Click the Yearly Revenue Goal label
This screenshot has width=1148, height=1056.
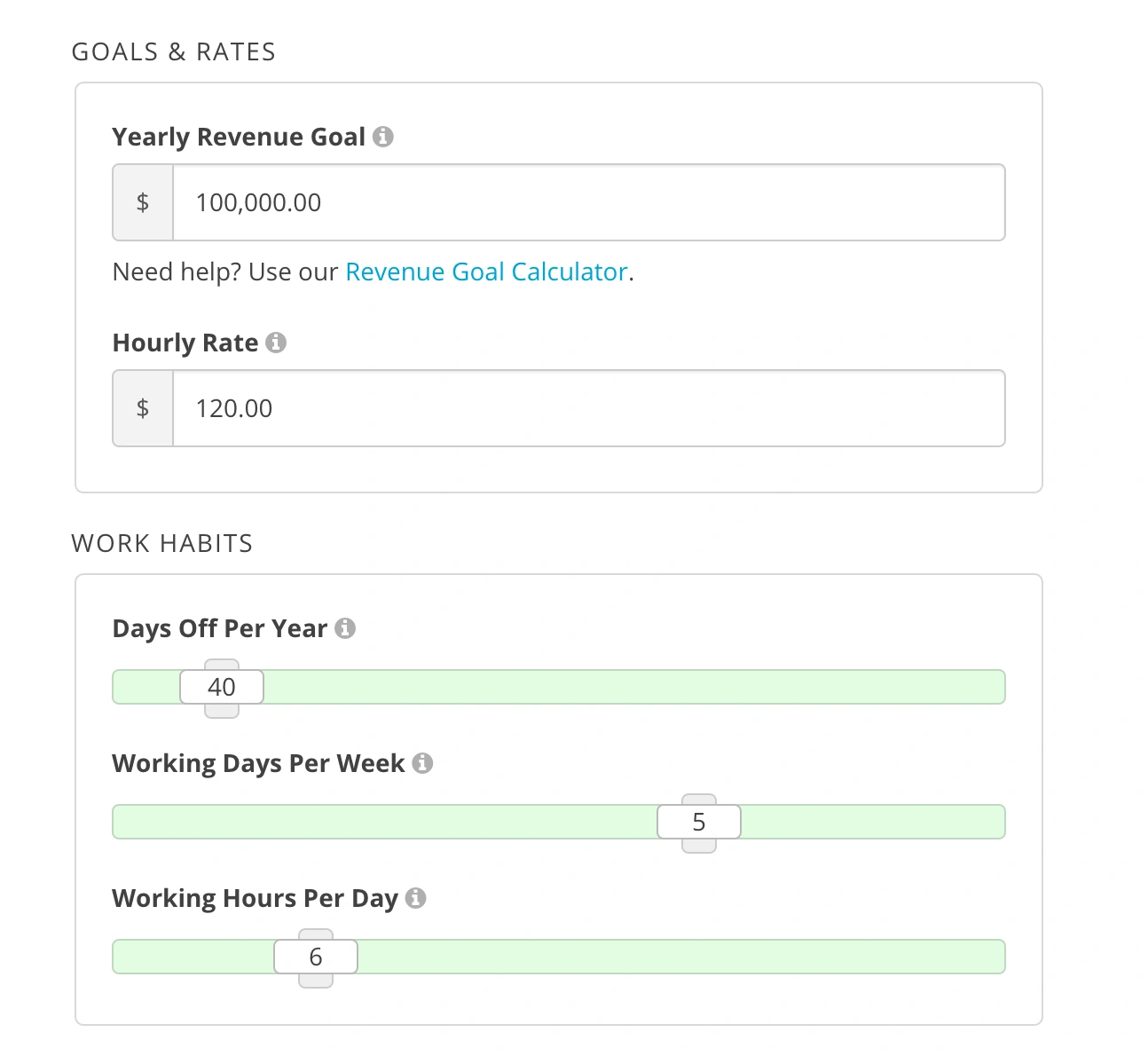239,137
